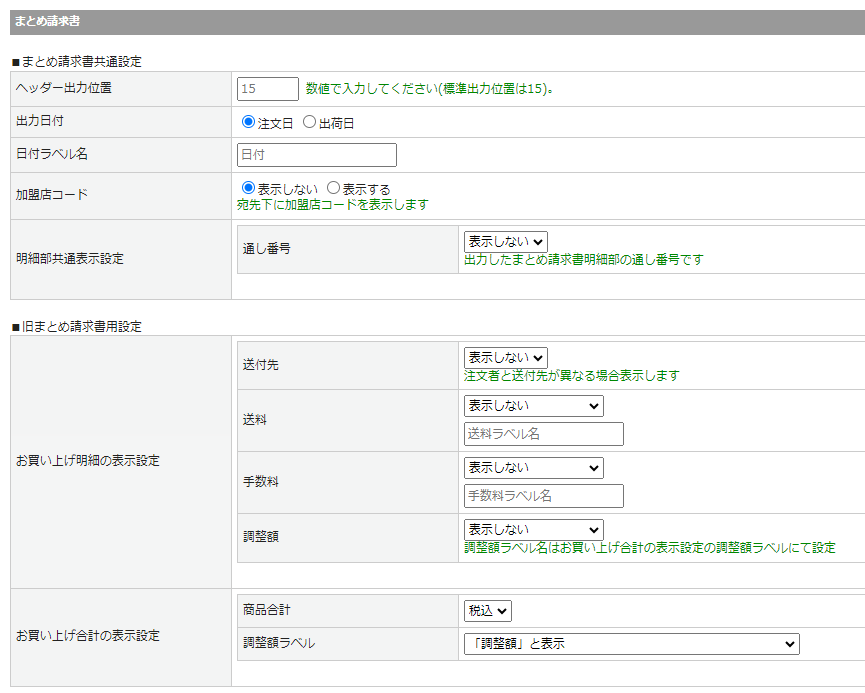Screen dimensions: 865x693
Task: Focus the 日付ラベル名 text field
Action: tap(317, 155)
